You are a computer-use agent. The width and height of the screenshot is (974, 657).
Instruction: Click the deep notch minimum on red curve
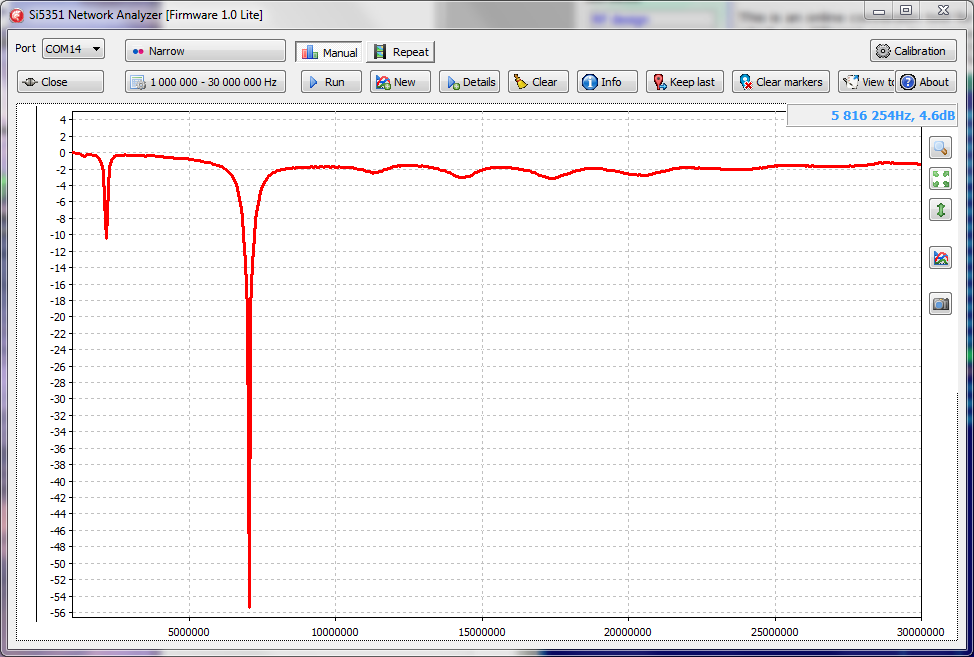coord(249,605)
